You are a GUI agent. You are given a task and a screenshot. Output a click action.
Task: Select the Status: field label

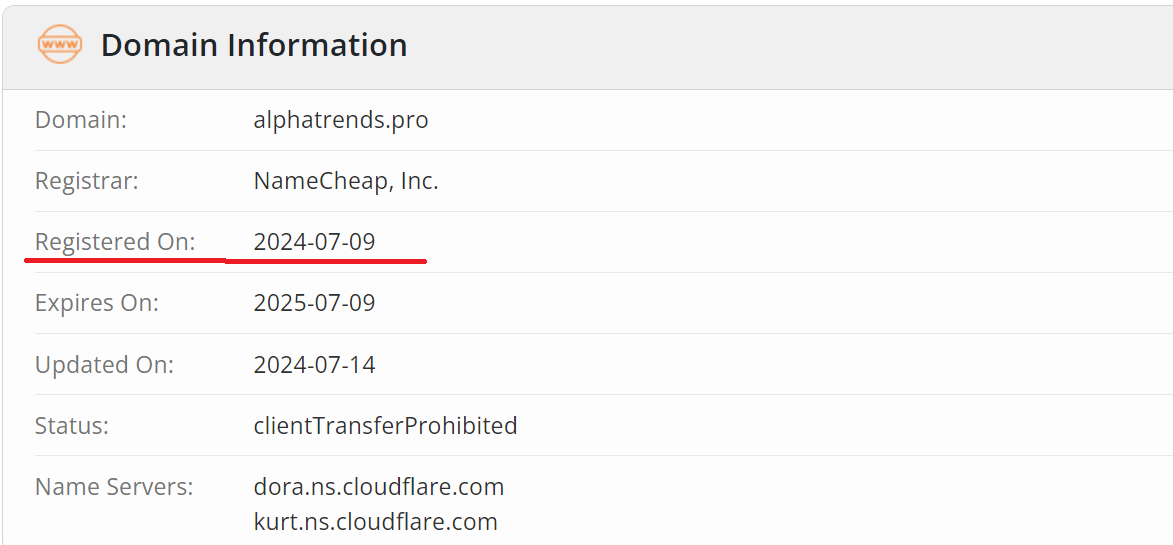click(72, 425)
